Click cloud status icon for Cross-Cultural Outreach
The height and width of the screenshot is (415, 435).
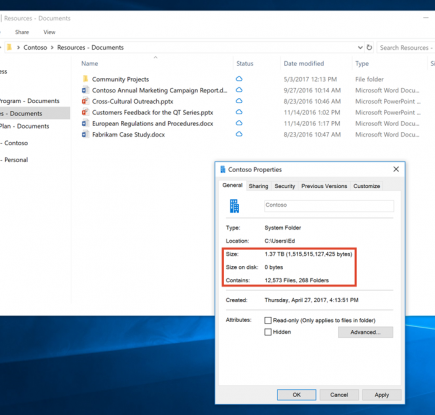239,101
